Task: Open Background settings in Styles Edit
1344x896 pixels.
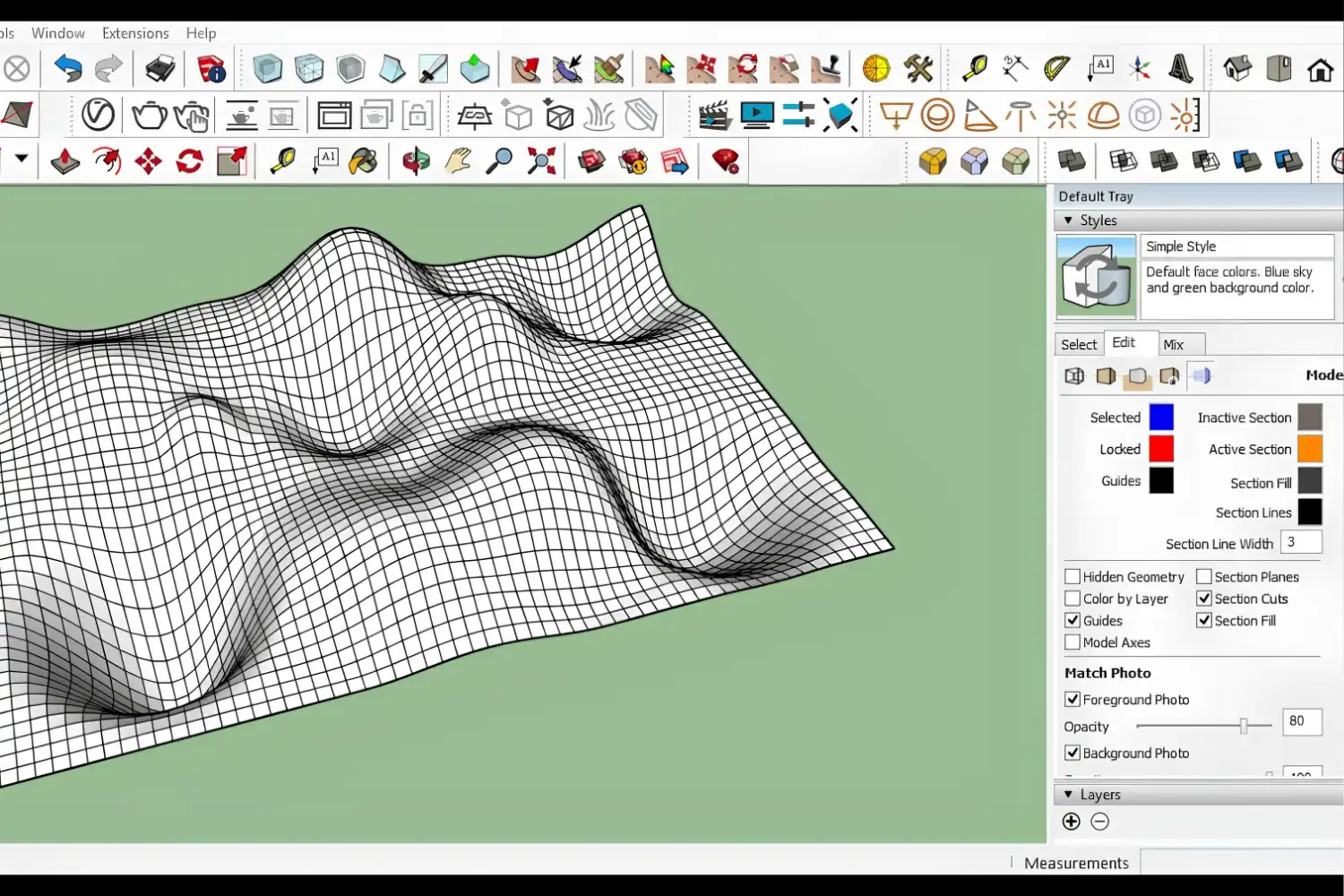Action: point(1137,376)
